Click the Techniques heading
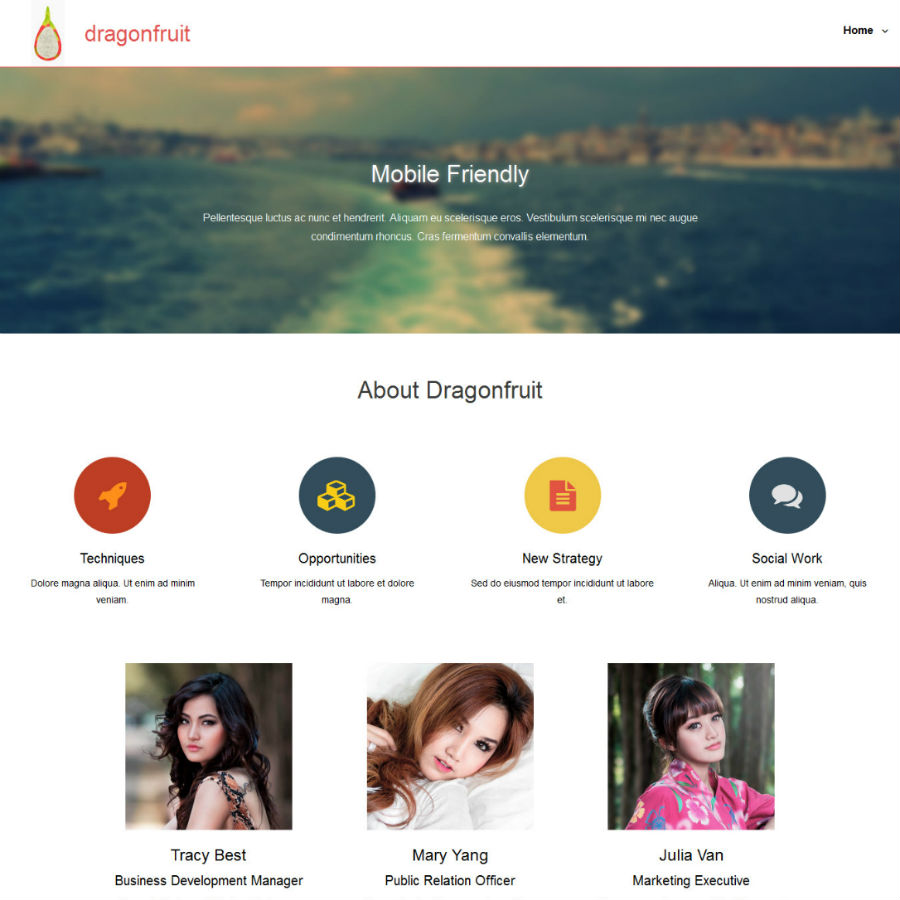 pyautogui.click(x=112, y=558)
